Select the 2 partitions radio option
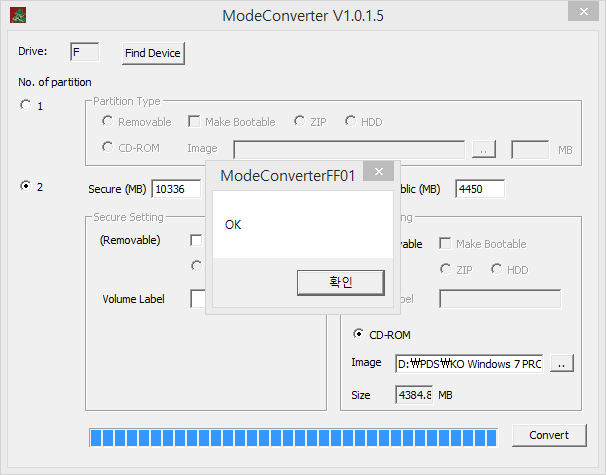The width and height of the screenshot is (606, 475). coord(26,187)
